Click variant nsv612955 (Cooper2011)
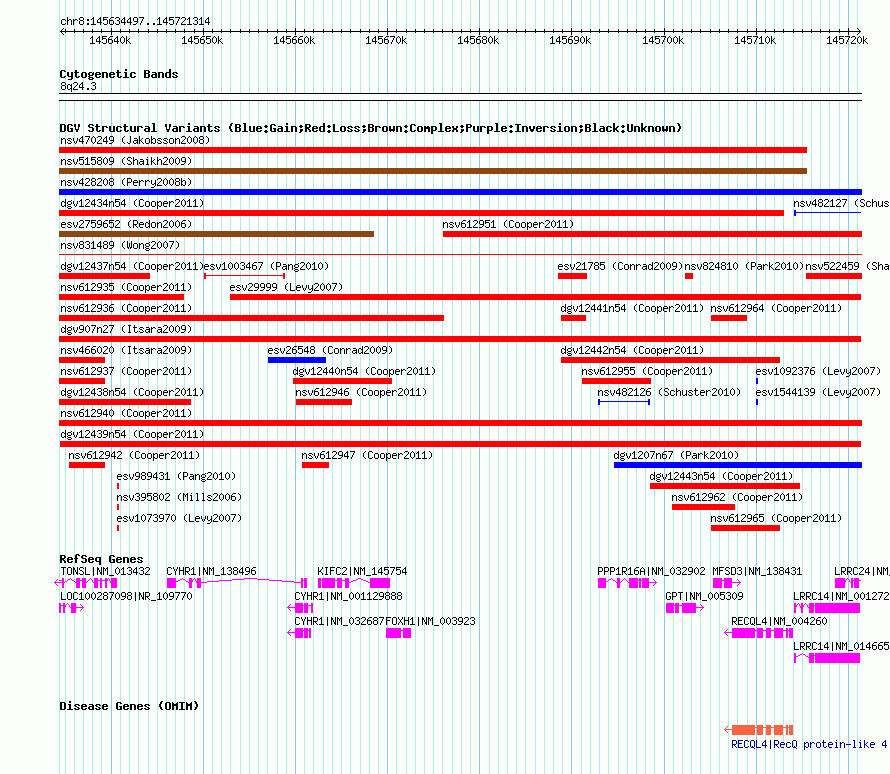This screenshot has width=890, height=774. coord(646,372)
